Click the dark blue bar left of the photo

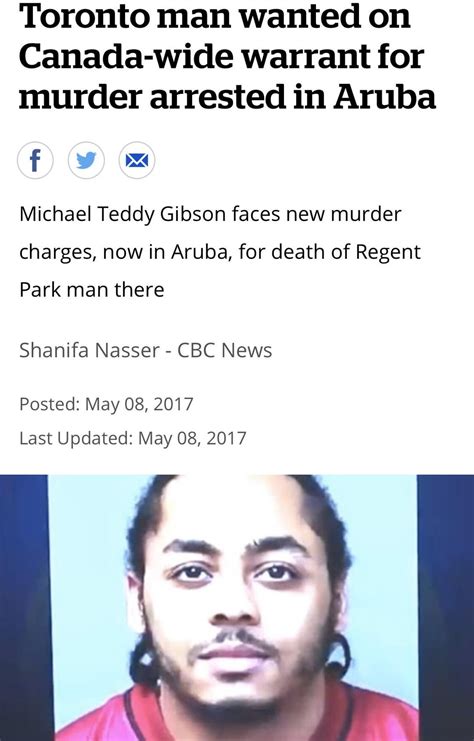point(24,608)
